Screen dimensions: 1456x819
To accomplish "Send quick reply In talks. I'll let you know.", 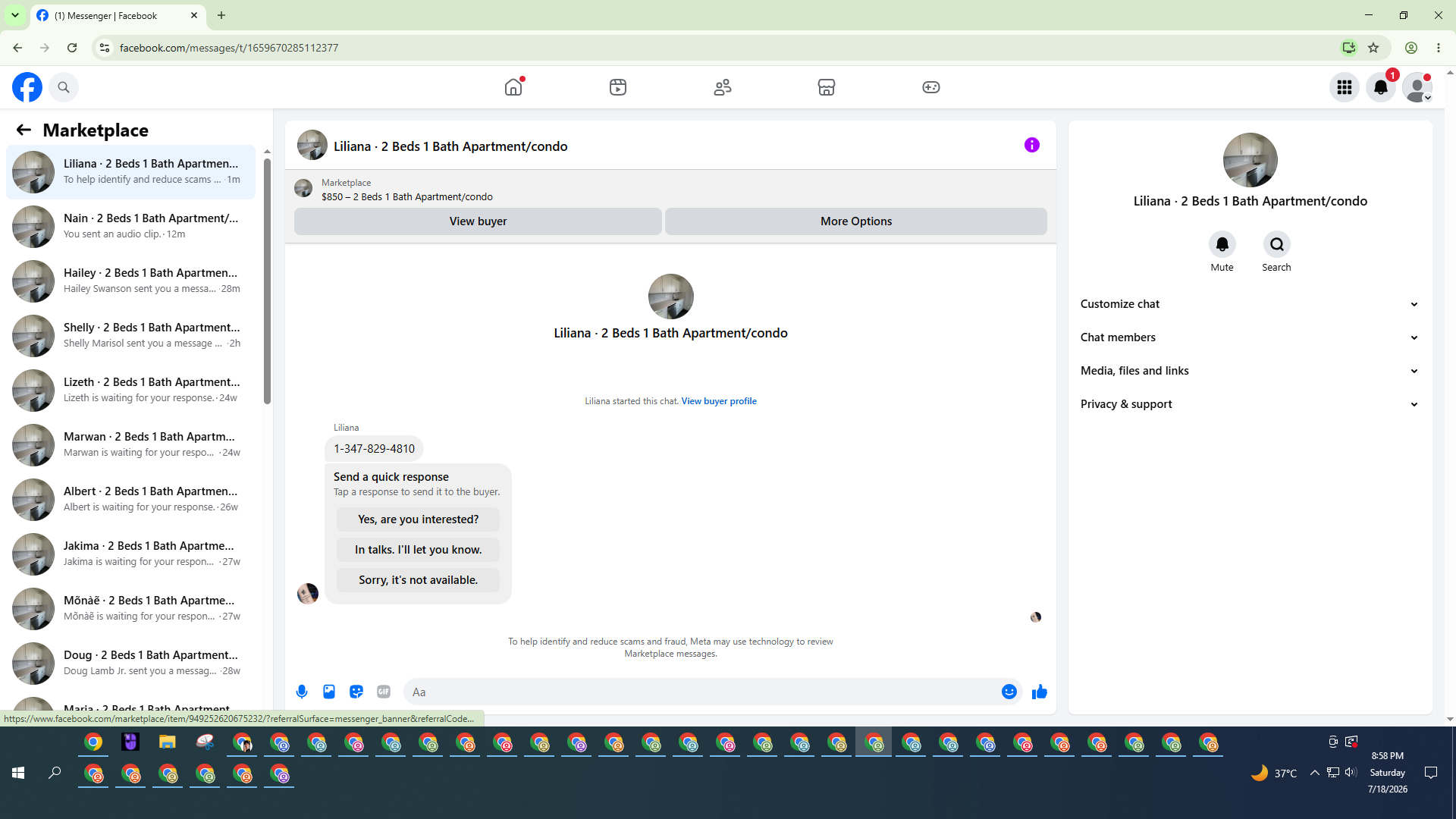I will pos(419,550).
